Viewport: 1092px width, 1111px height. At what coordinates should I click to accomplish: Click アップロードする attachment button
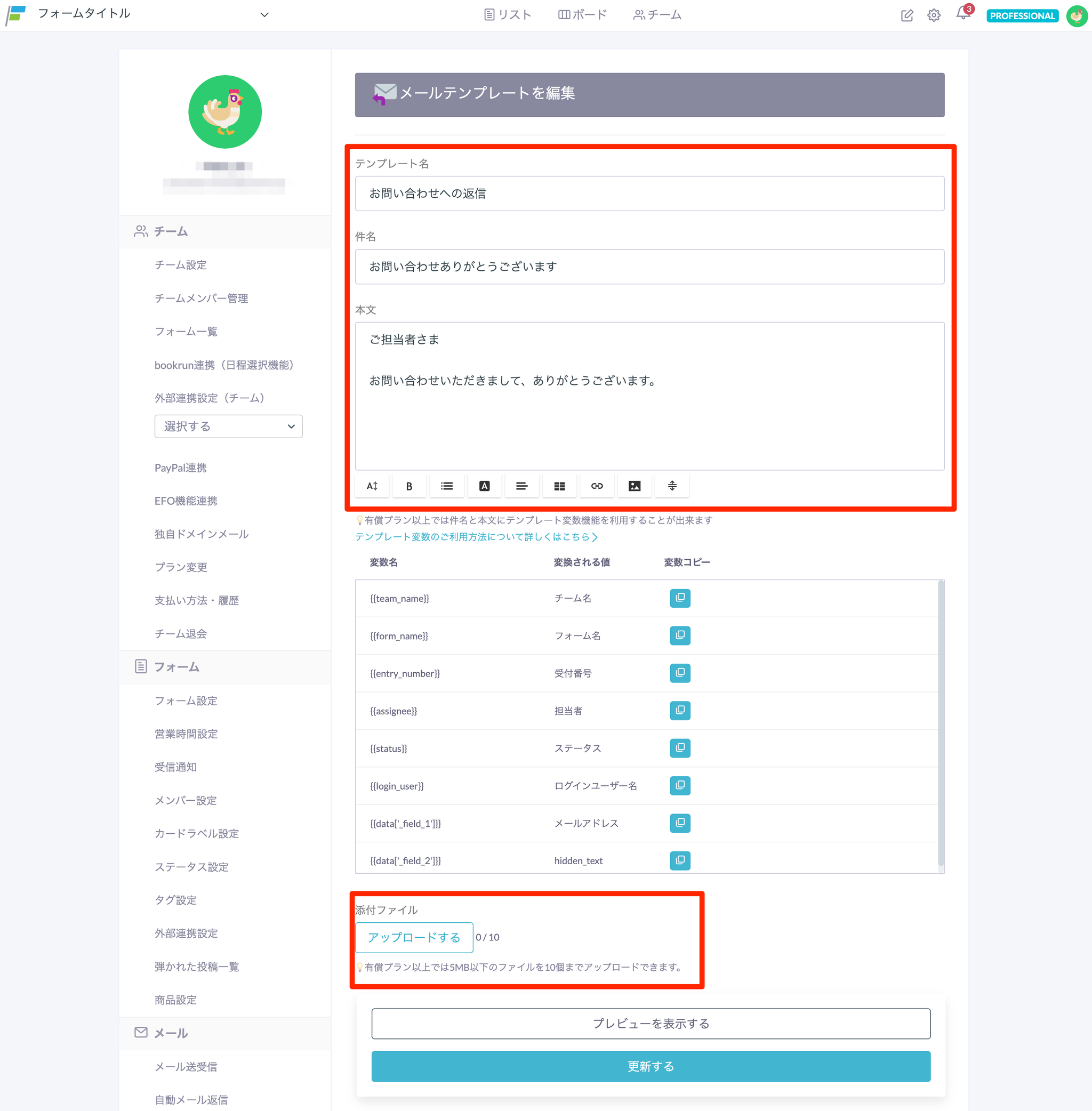pos(414,937)
